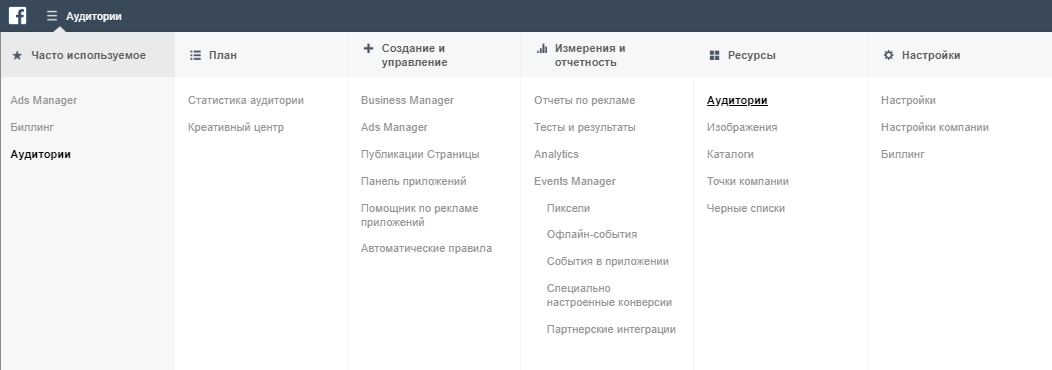The width and height of the screenshot is (1052, 370).
Task: Open Изображения under Ресурсы
Action: 742,128
